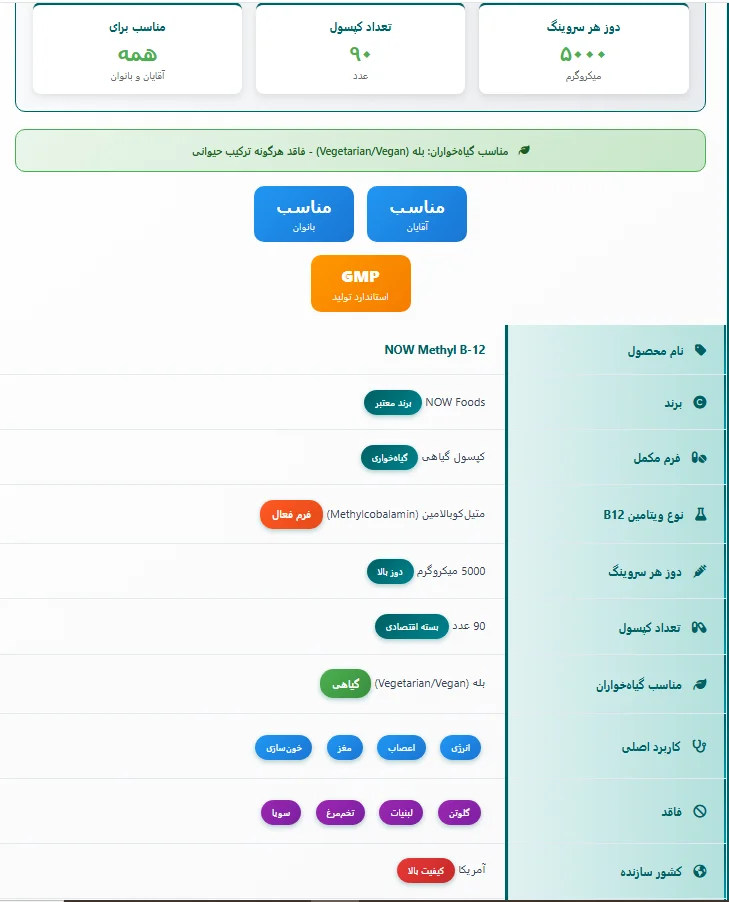Open the دوز هر سروینگ summary card
Image resolution: width=729 pixels, height=902 pixels.
point(584,49)
